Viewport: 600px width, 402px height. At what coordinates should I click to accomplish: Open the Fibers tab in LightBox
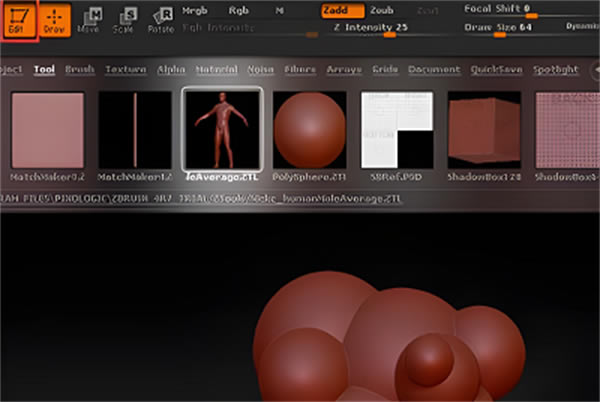click(300, 70)
